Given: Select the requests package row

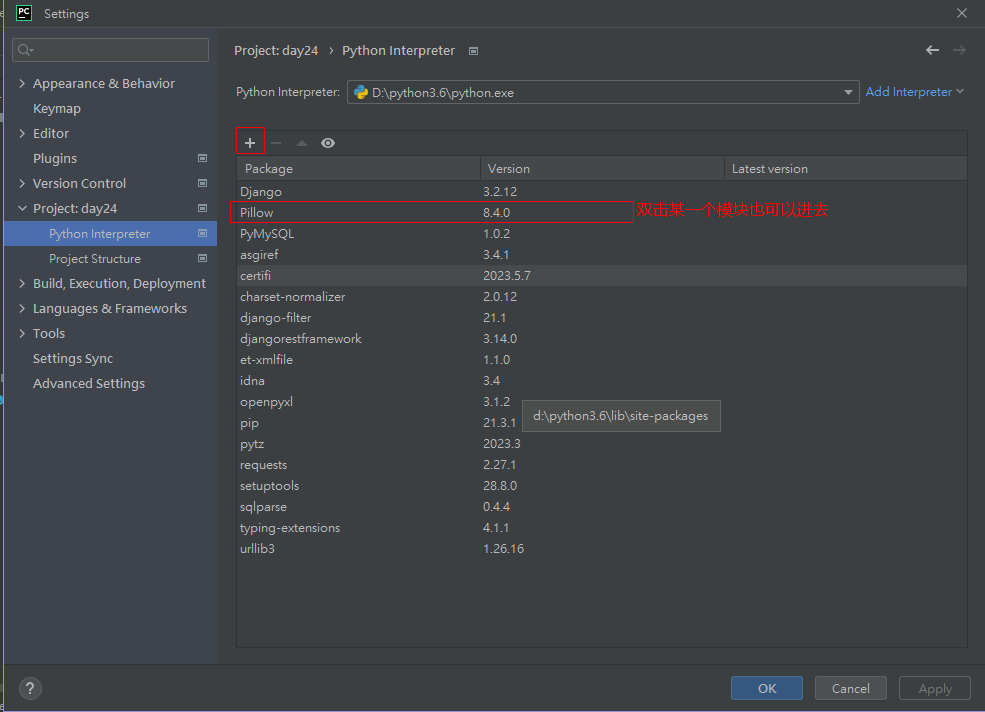Looking at the screenshot, I should tap(602, 465).
